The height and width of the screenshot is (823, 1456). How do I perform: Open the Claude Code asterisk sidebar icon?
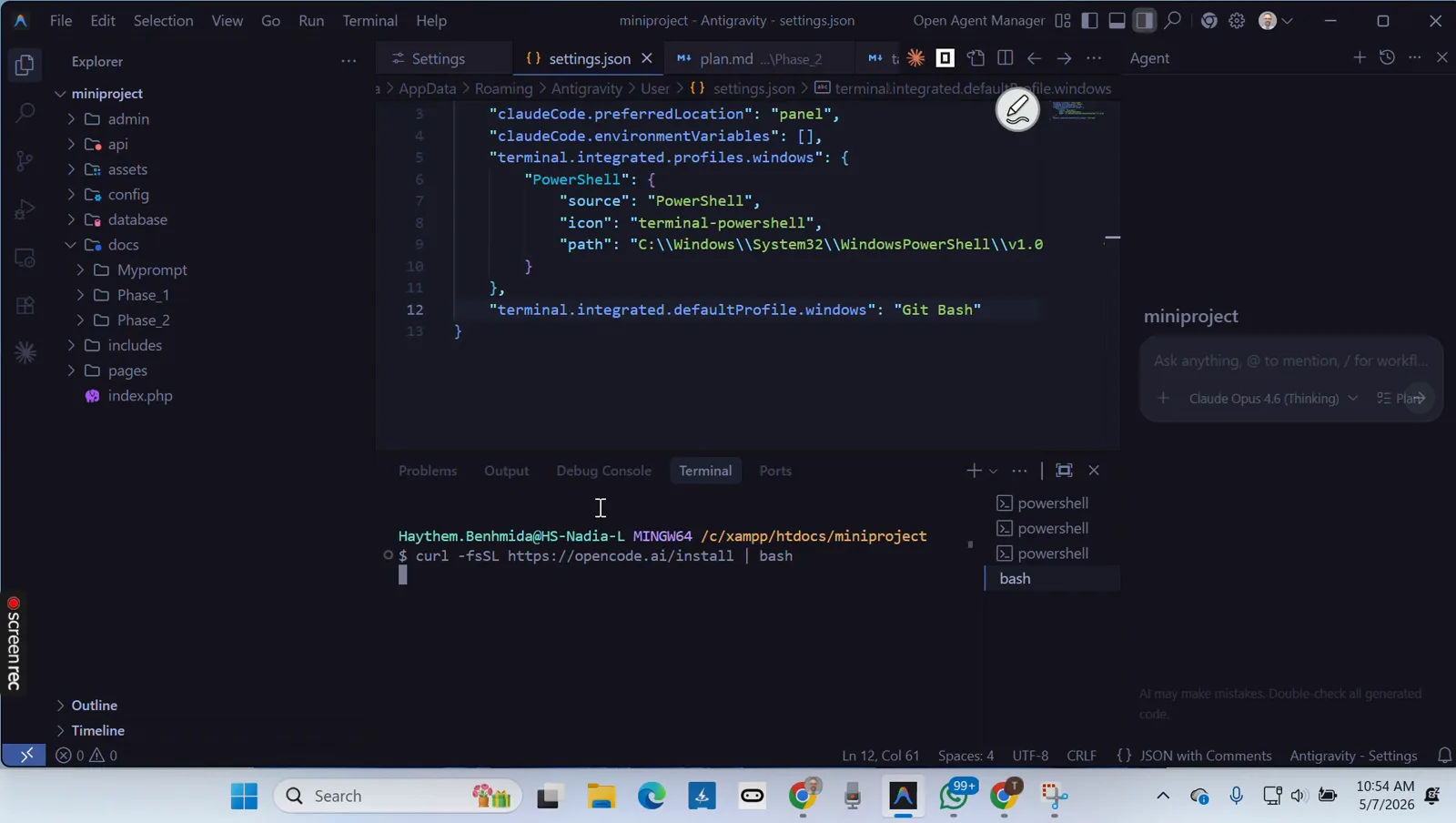(x=25, y=352)
